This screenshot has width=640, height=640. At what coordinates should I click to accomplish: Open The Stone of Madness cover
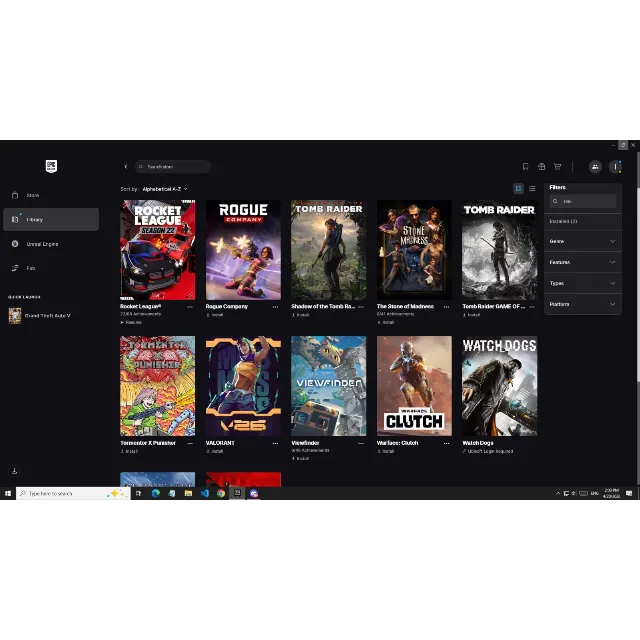click(x=414, y=250)
